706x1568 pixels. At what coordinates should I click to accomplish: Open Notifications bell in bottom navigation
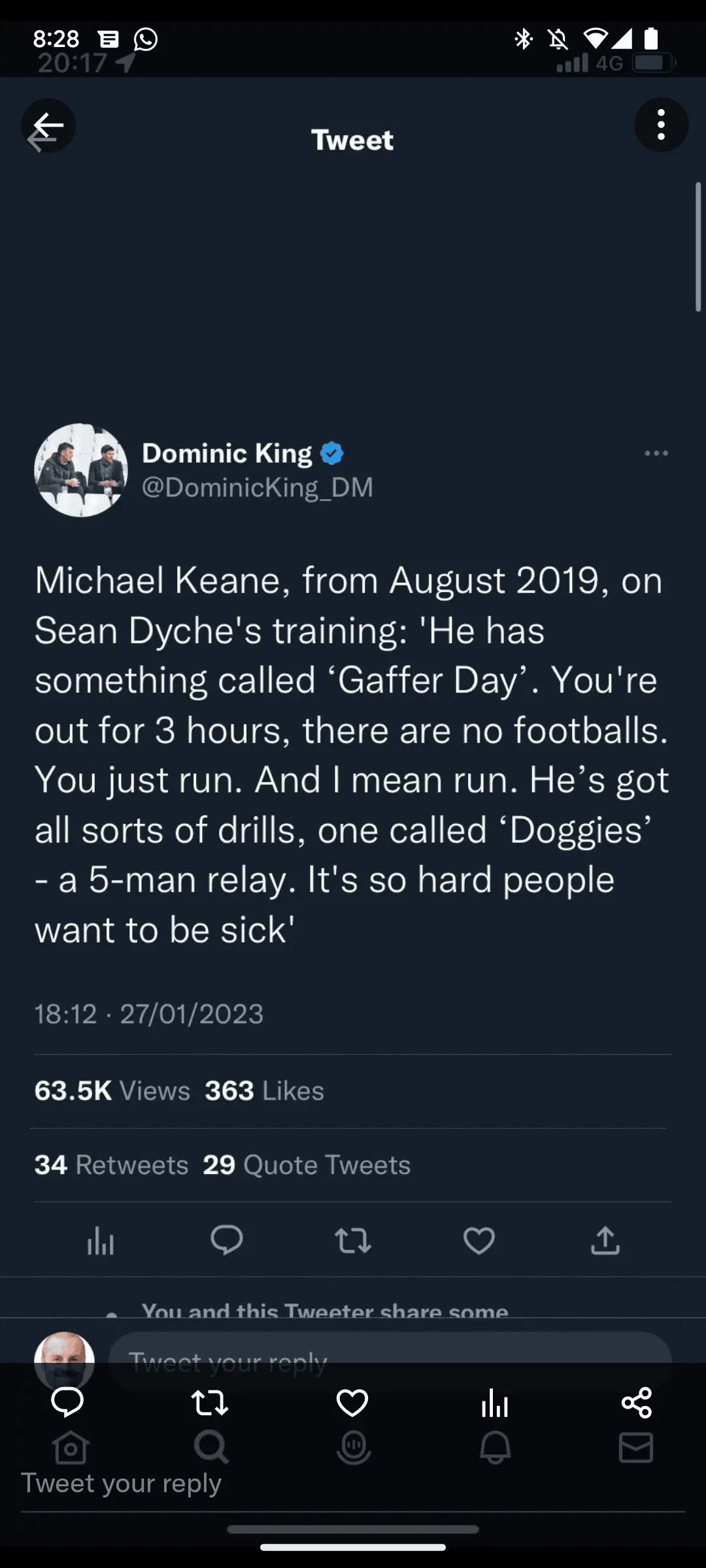(x=495, y=1448)
